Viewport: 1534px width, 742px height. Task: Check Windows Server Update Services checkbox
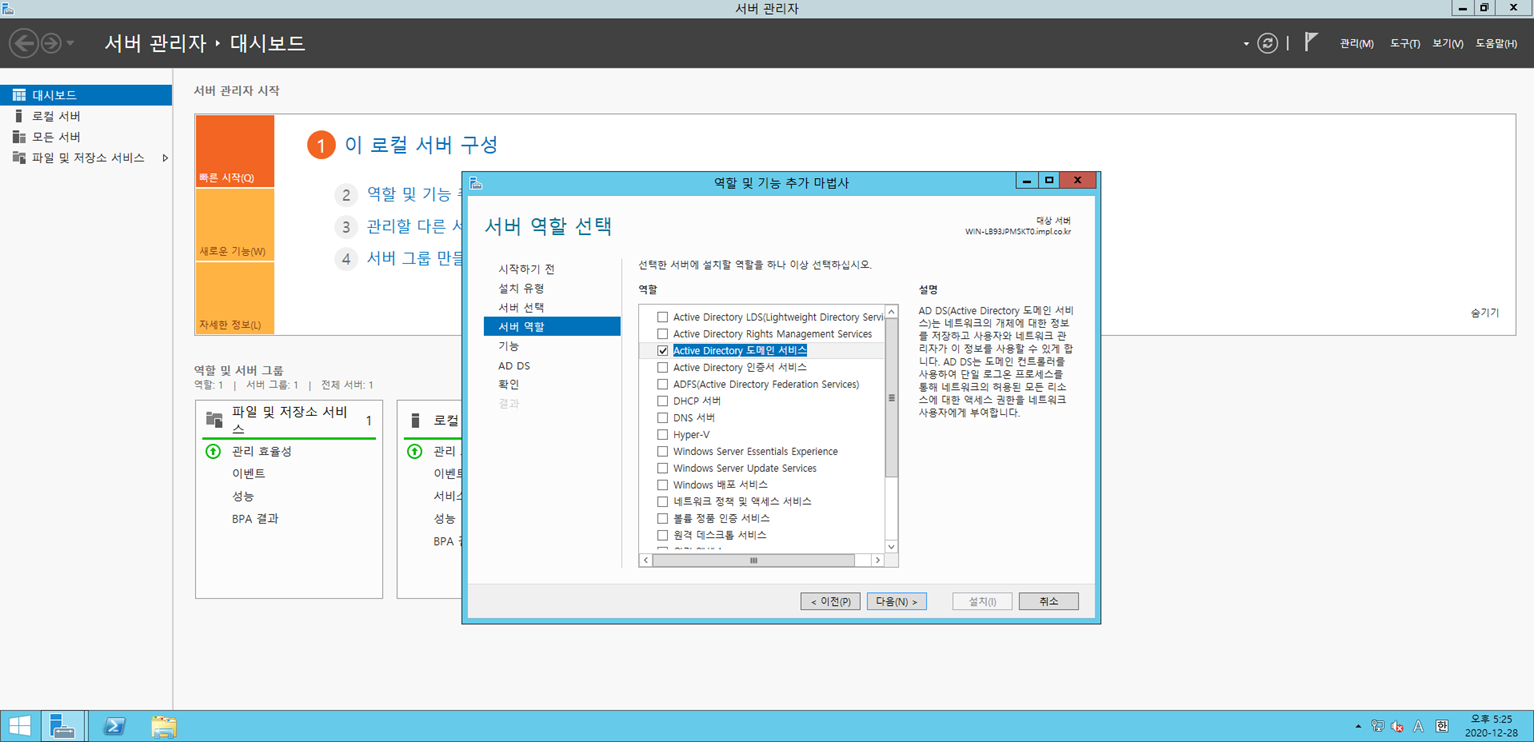662,468
